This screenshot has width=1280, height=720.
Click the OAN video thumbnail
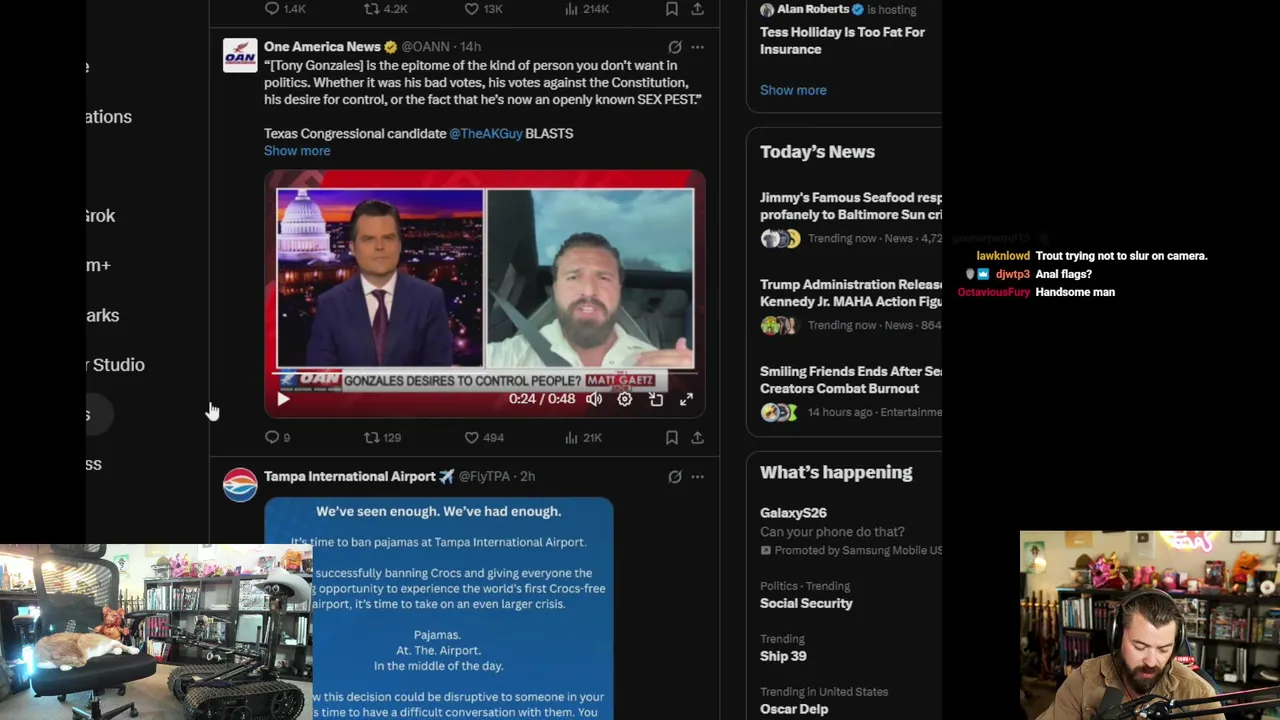(x=485, y=293)
